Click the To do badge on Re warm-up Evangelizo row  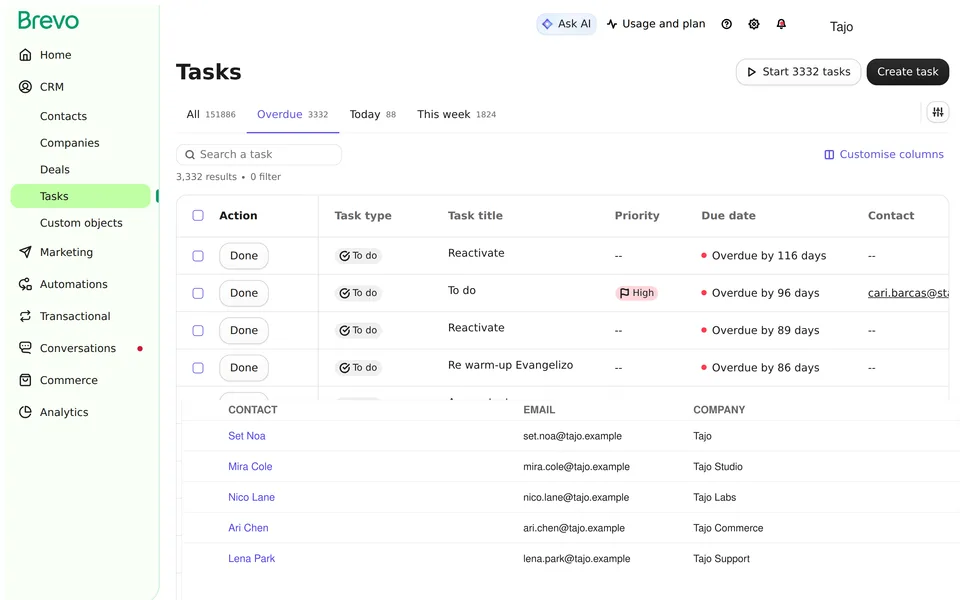[359, 367]
